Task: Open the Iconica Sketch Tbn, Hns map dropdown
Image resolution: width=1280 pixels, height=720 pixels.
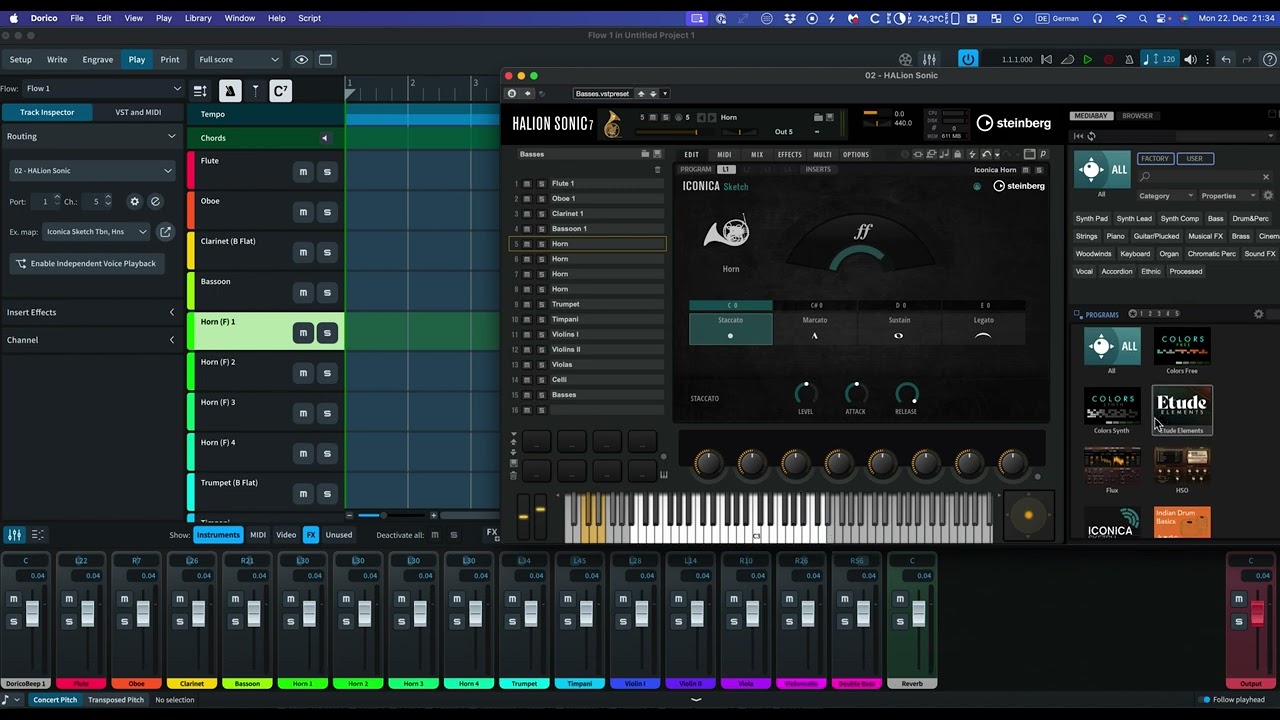Action: (97, 232)
